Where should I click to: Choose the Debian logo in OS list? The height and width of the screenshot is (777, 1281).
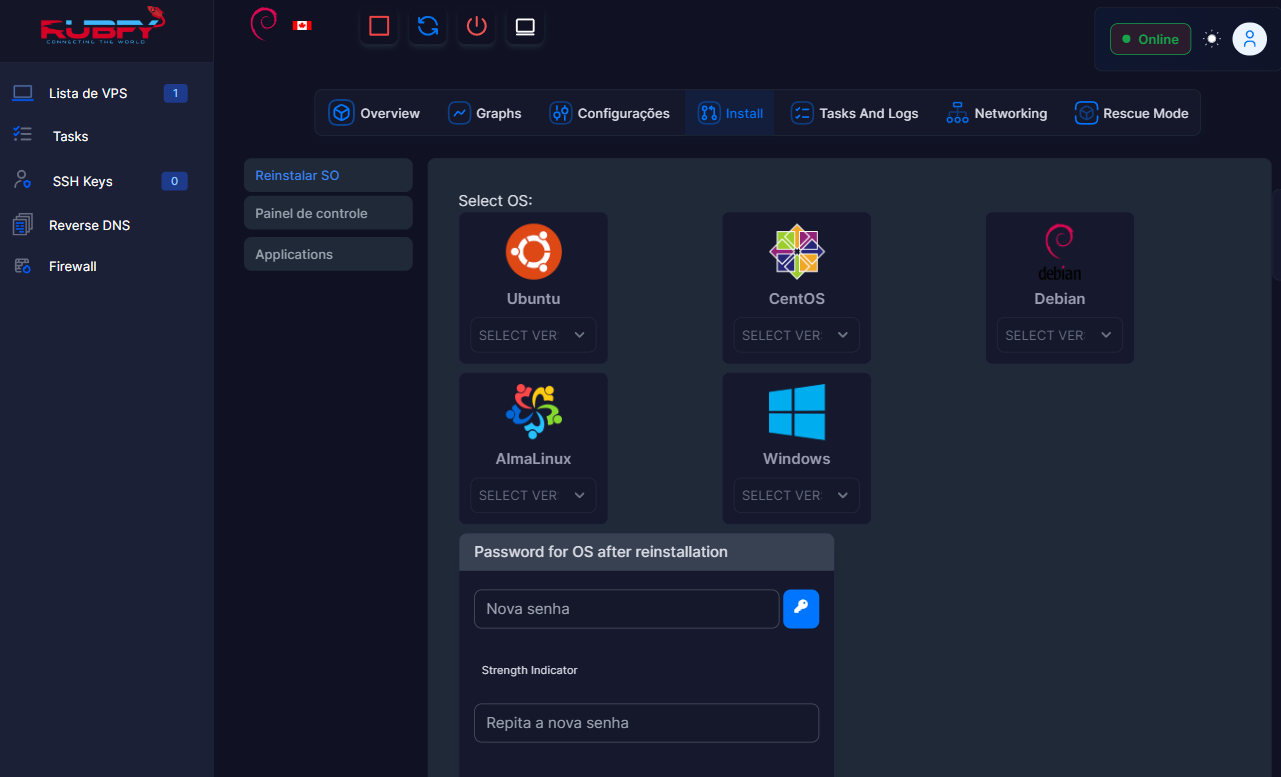coord(1059,252)
